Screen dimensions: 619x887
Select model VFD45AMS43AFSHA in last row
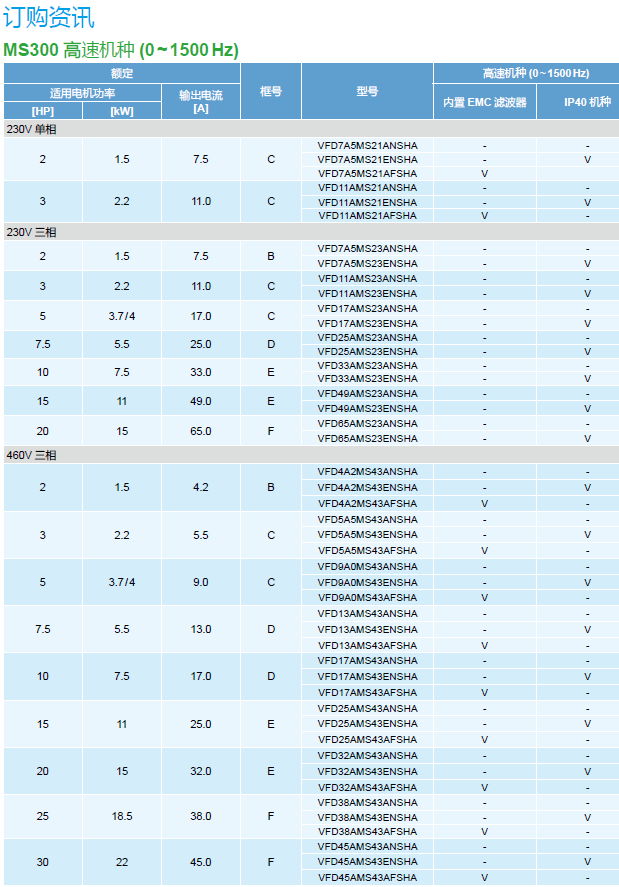coord(367,877)
